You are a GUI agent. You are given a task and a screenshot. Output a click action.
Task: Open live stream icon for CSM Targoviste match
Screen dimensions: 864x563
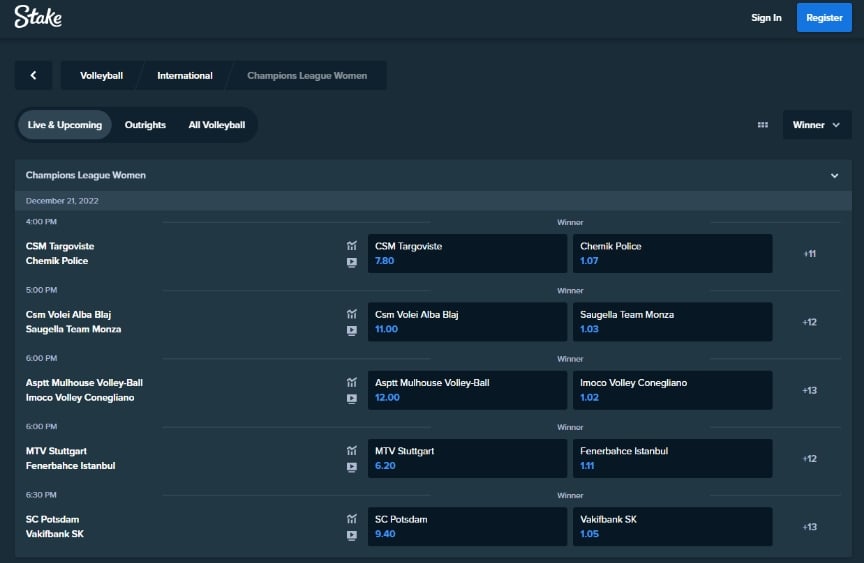point(351,262)
